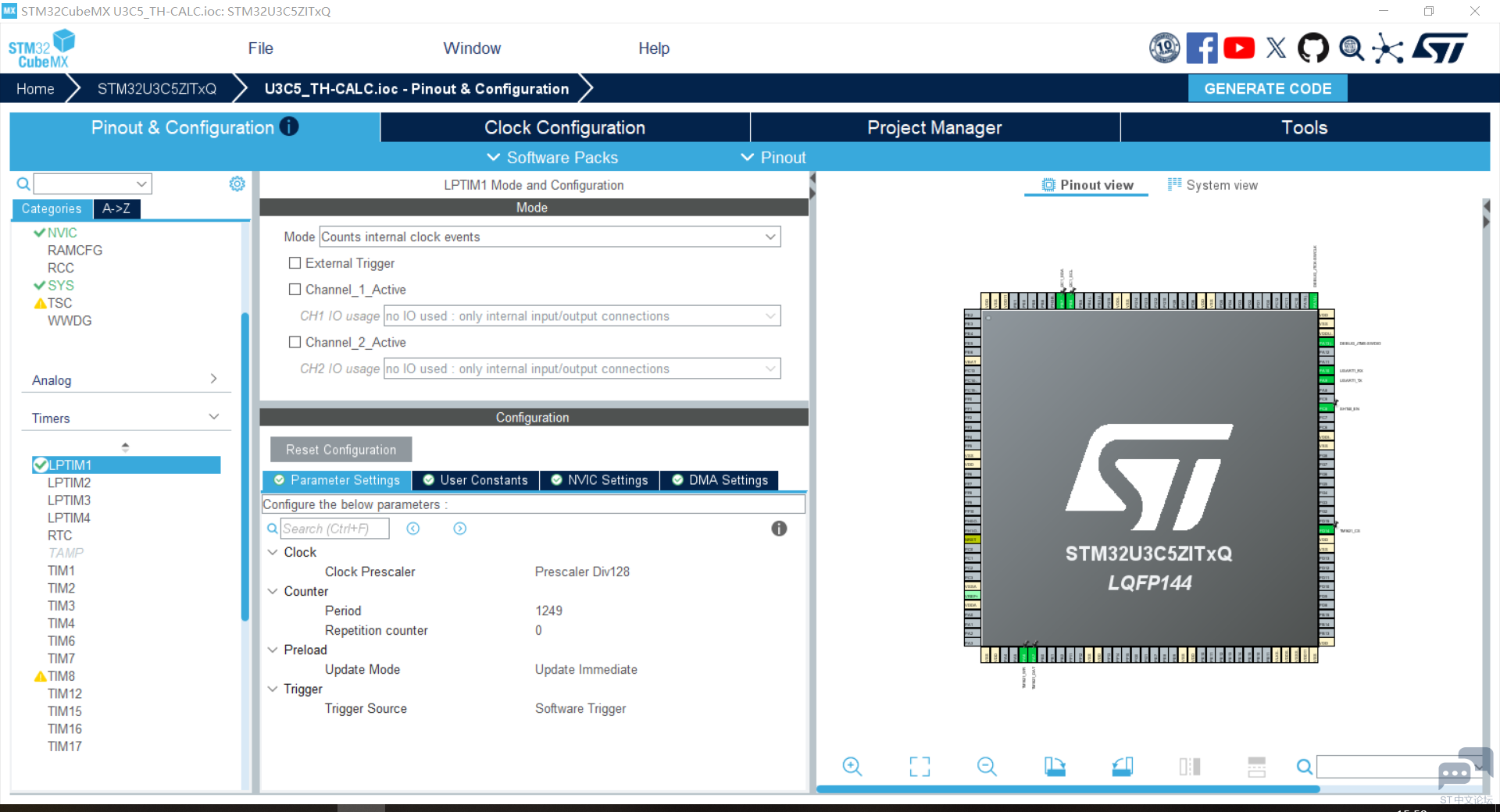Open the DMA Settings tab
Screen dimensions: 1500x812
720,480
